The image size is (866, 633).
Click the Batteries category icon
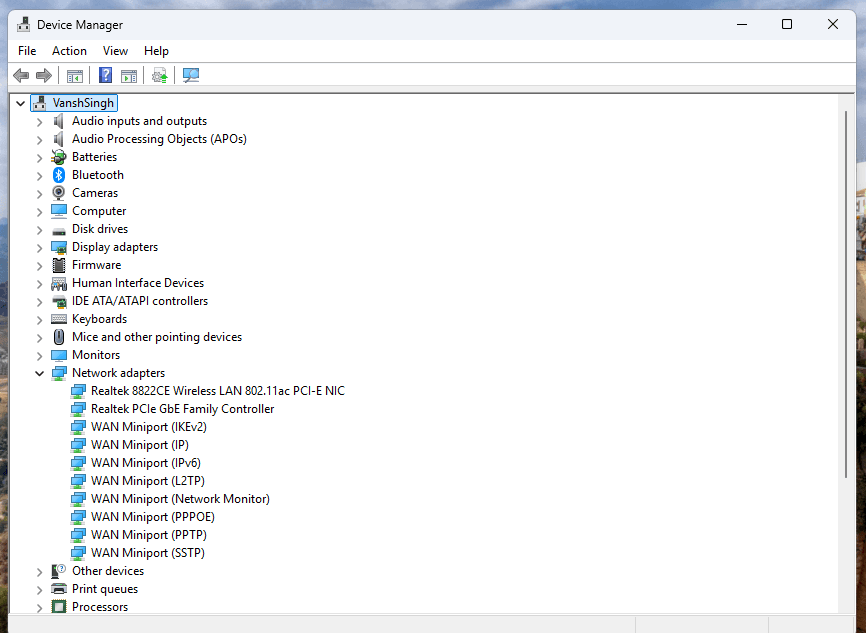[x=59, y=157]
